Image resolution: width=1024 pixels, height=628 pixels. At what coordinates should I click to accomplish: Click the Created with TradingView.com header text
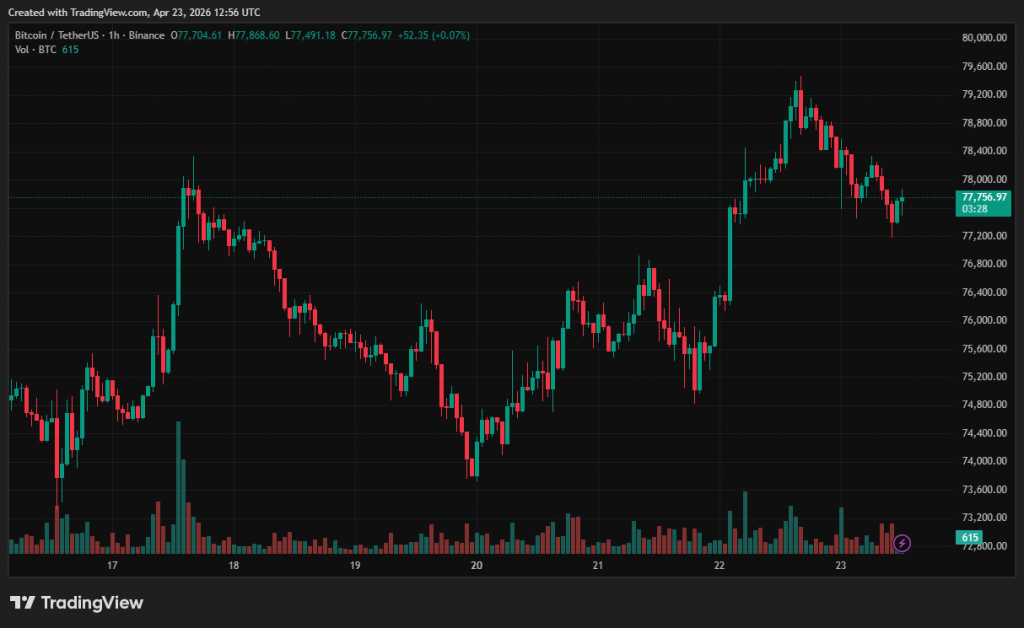pos(135,12)
